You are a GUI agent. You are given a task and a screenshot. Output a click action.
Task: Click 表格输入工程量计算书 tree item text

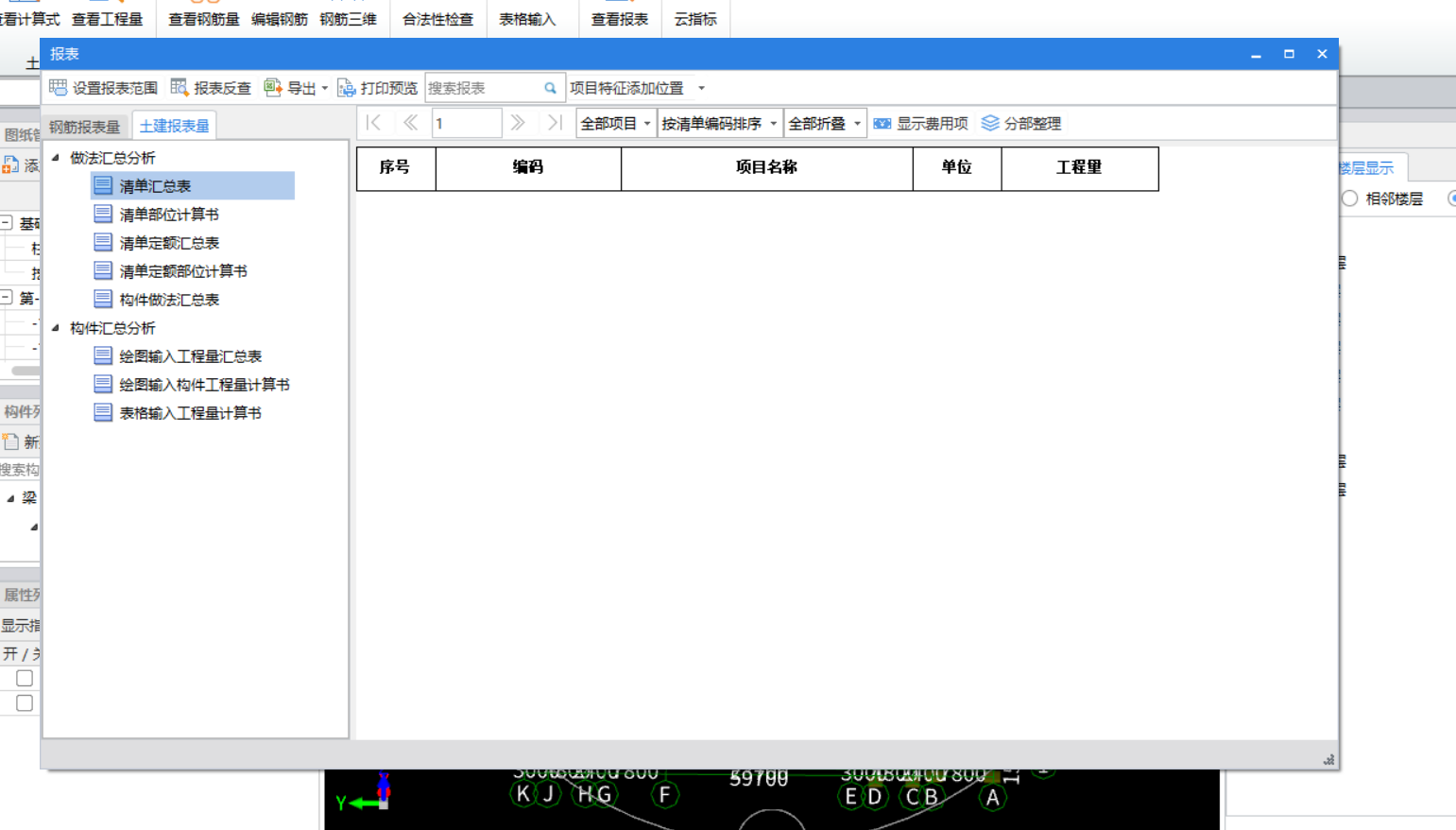[190, 413]
